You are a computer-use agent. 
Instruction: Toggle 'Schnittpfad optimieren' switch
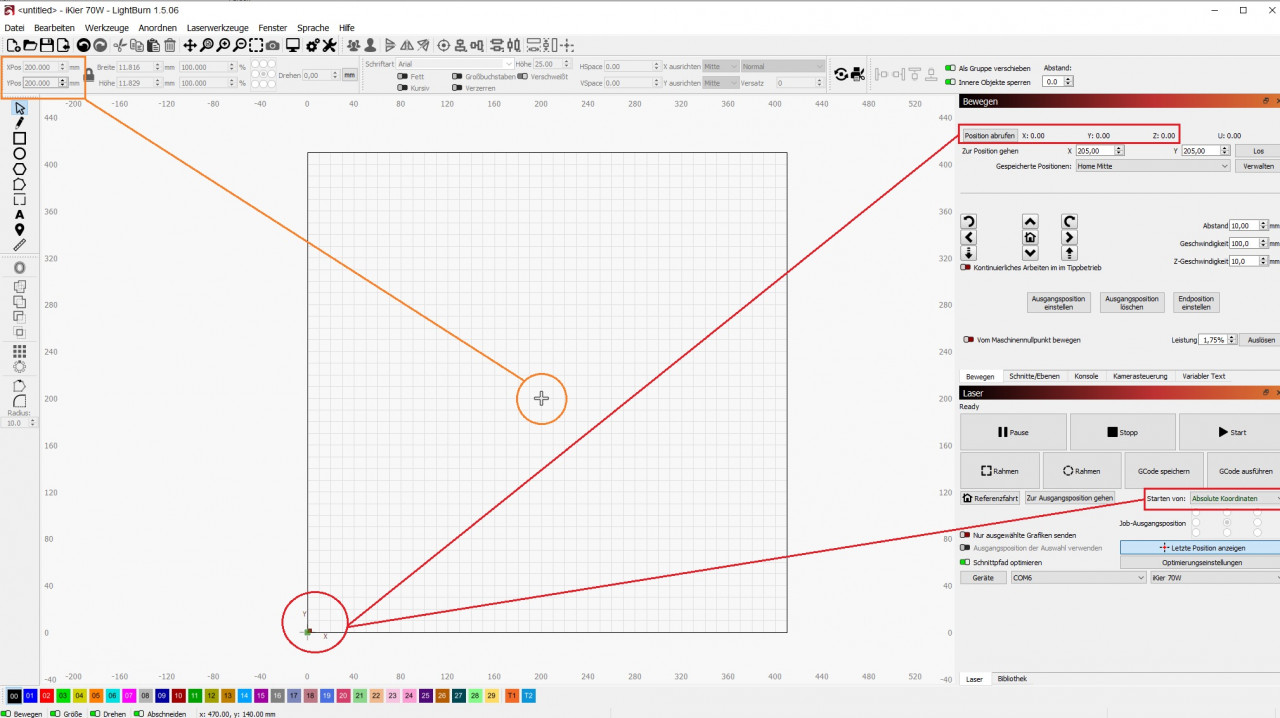[x=966, y=562]
